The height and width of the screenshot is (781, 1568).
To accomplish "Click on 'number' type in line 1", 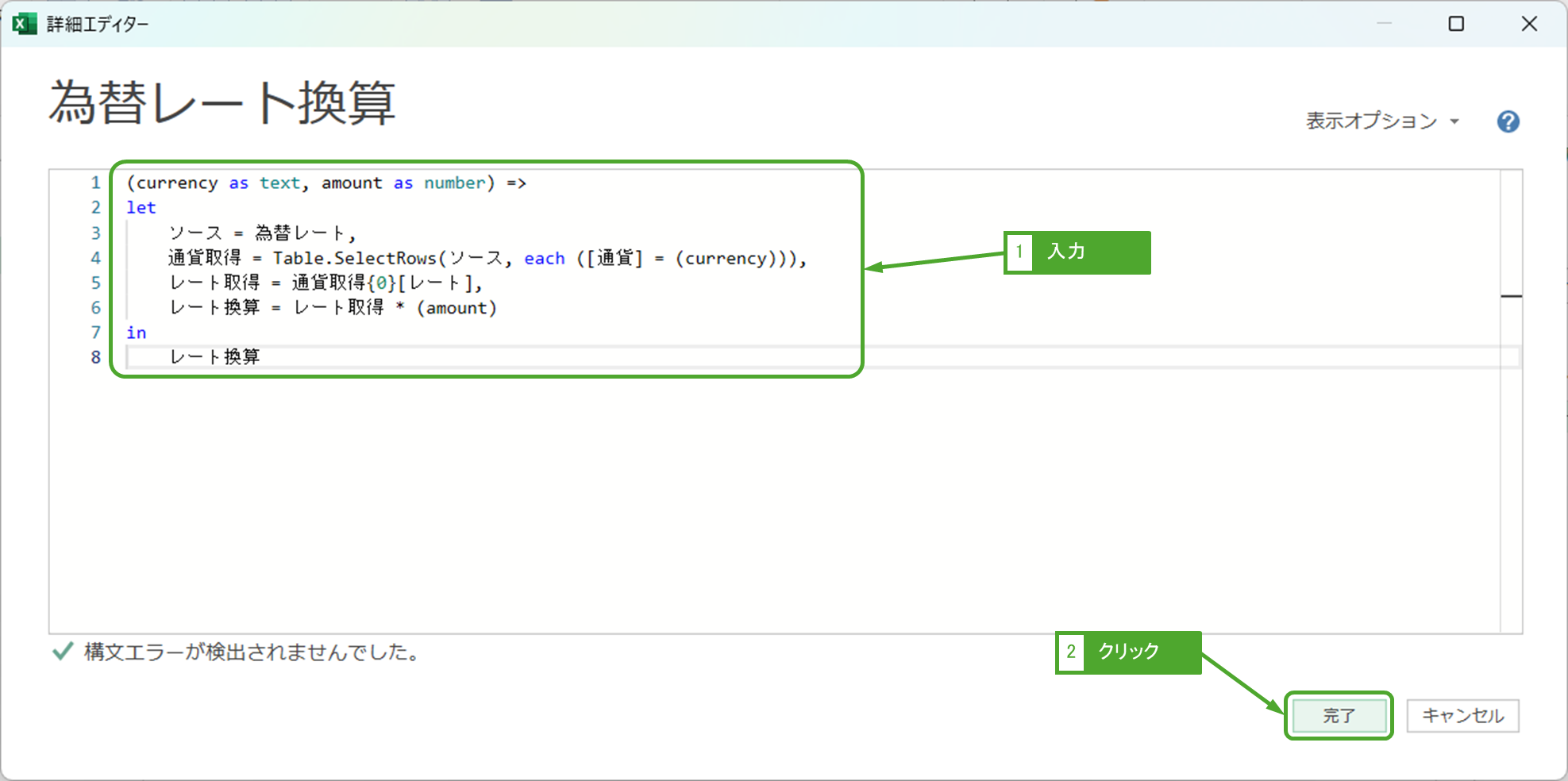I will point(454,183).
